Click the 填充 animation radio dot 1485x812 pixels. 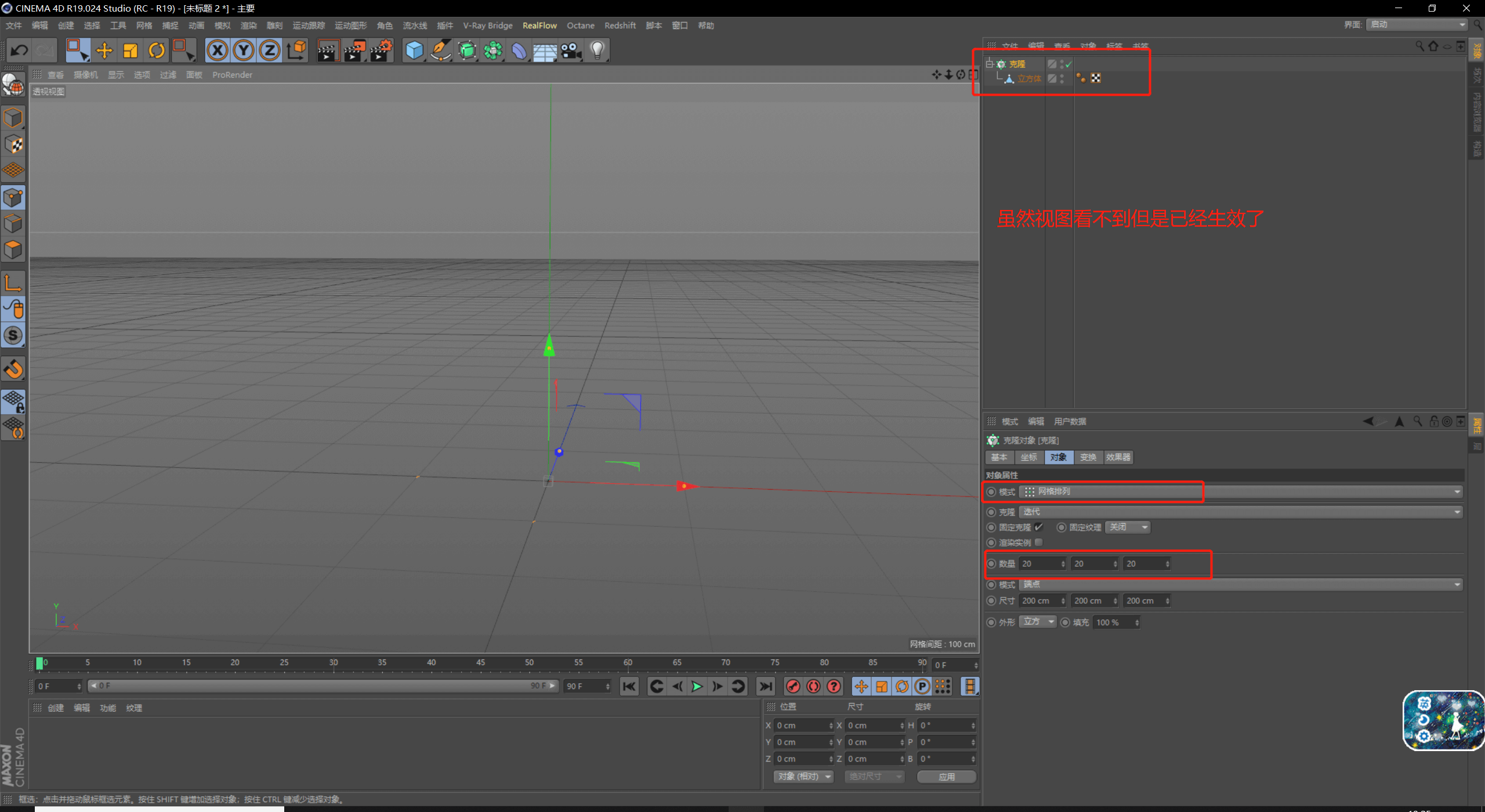click(x=1066, y=622)
